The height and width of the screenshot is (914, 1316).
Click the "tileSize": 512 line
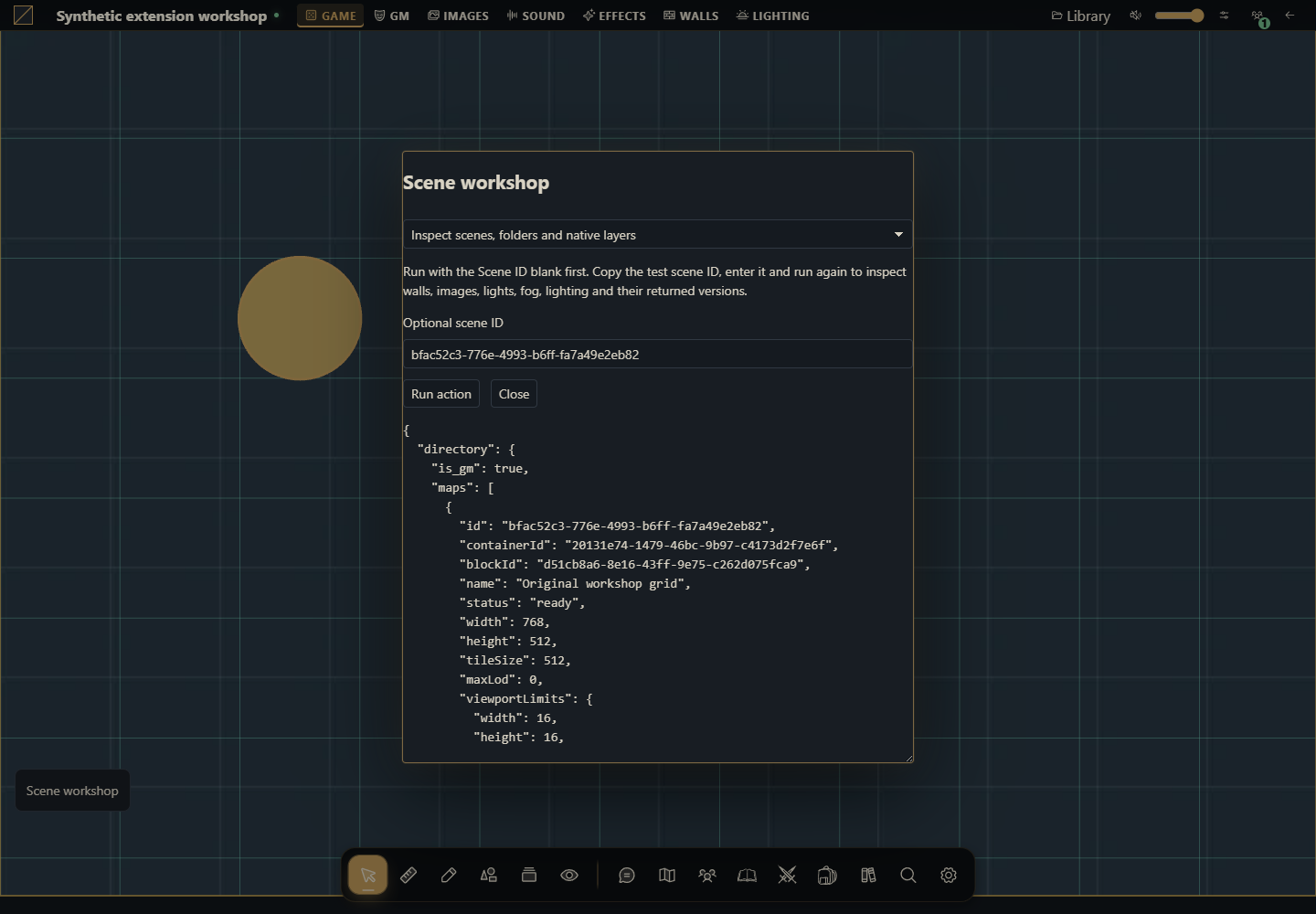coord(515,661)
